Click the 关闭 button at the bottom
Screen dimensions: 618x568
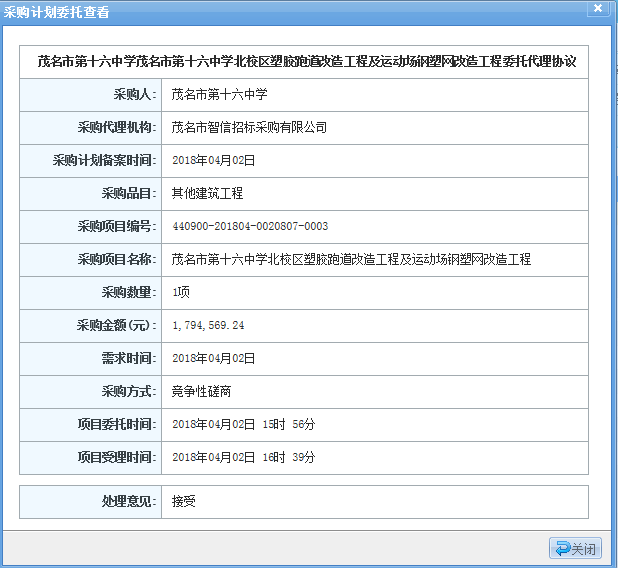point(575,548)
